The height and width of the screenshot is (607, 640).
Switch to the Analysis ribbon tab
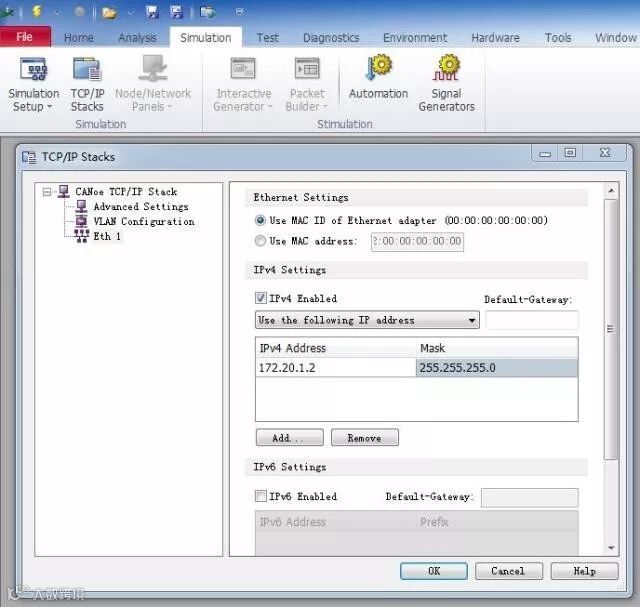click(137, 38)
